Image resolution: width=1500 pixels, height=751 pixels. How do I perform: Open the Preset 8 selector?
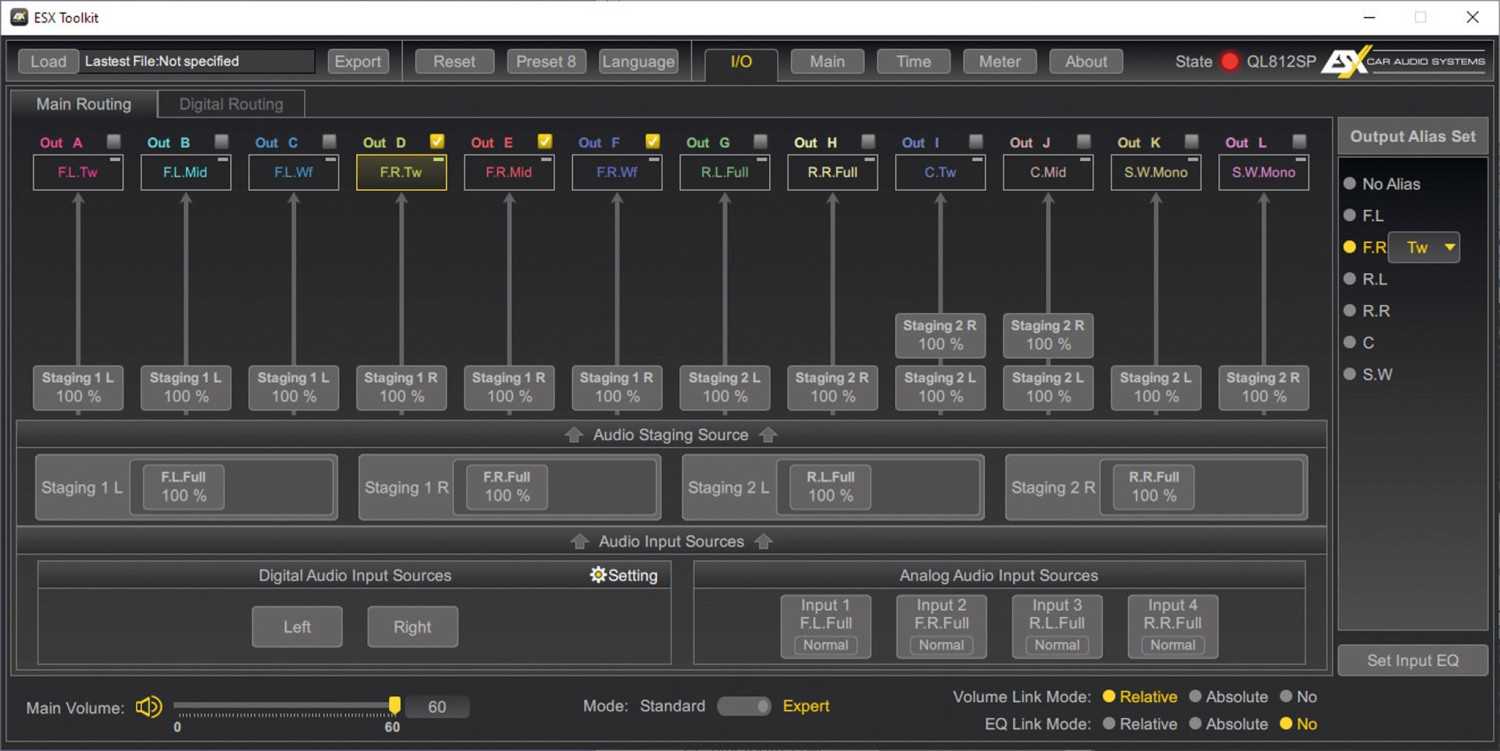coord(546,61)
